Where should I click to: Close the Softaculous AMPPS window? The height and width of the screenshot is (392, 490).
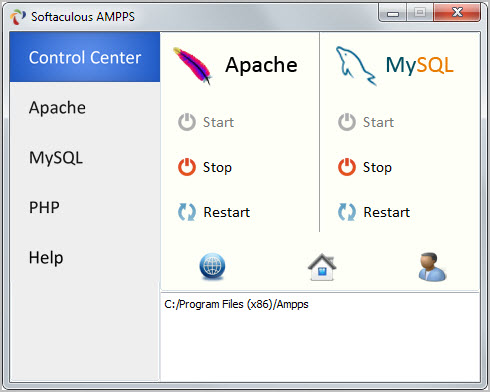[x=457, y=13]
